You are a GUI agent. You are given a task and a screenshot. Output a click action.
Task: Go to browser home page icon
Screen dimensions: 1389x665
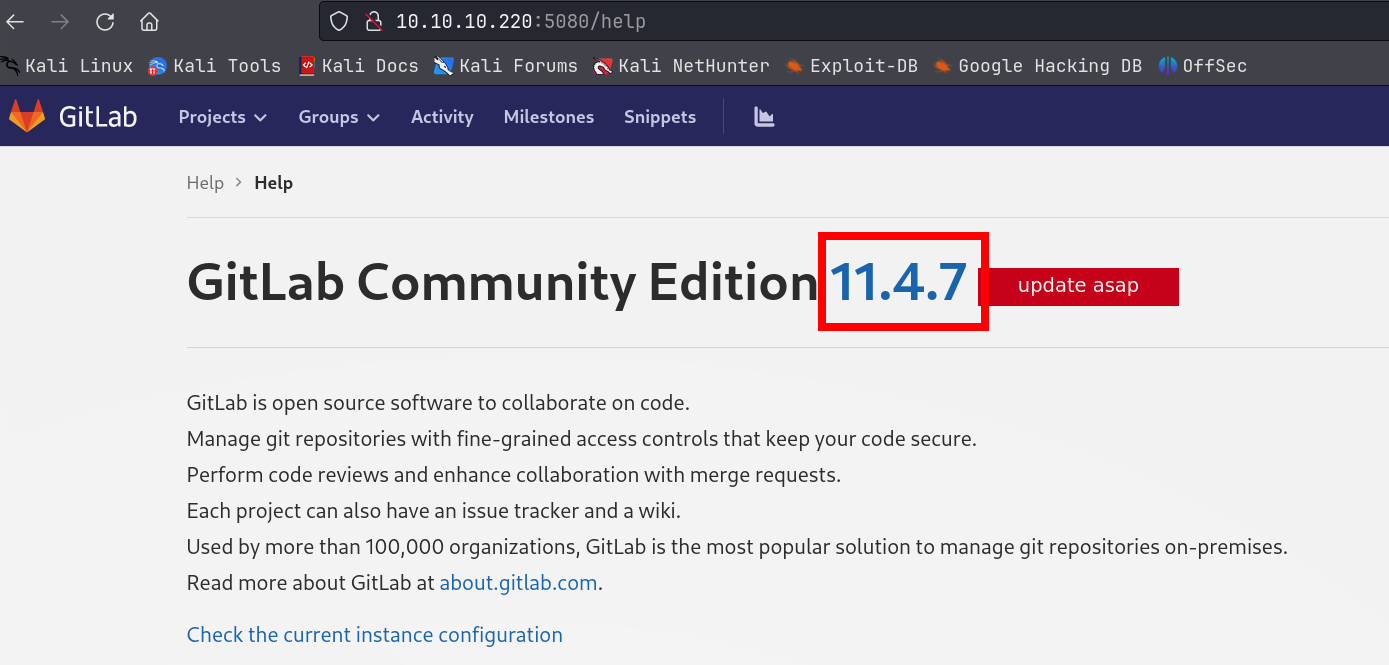149,21
